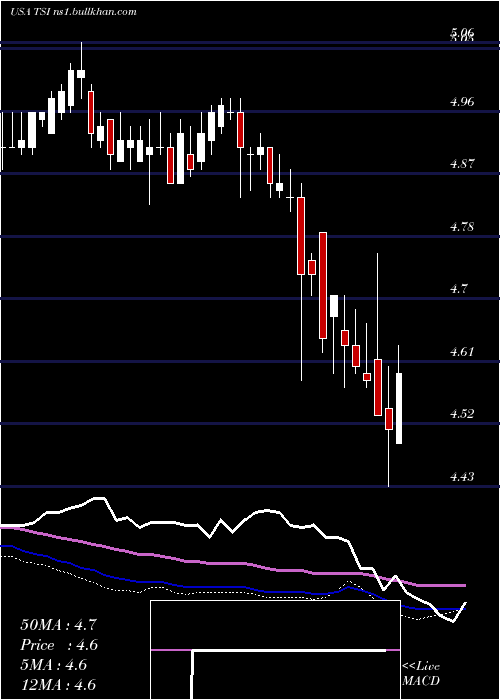The height and width of the screenshot is (700, 500).
Task: Click the 4.87 price level label
Action: 462,164
